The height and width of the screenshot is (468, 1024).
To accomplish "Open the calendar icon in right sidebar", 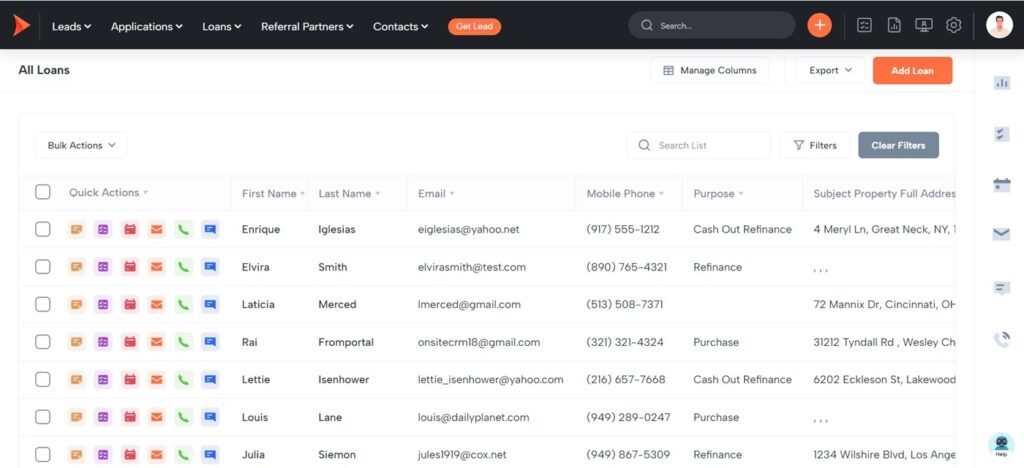I will coord(1001,185).
